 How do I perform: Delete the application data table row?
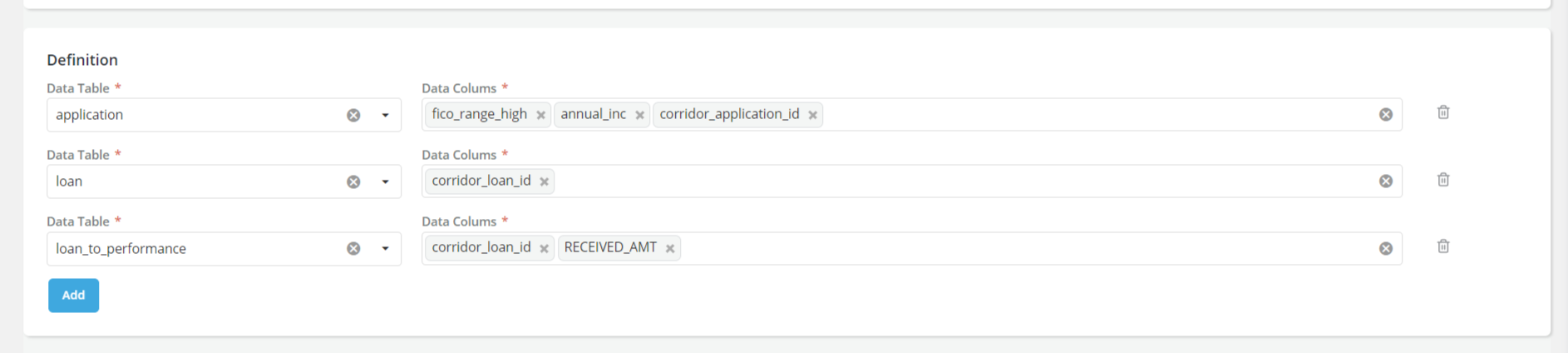click(x=1443, y=112)
